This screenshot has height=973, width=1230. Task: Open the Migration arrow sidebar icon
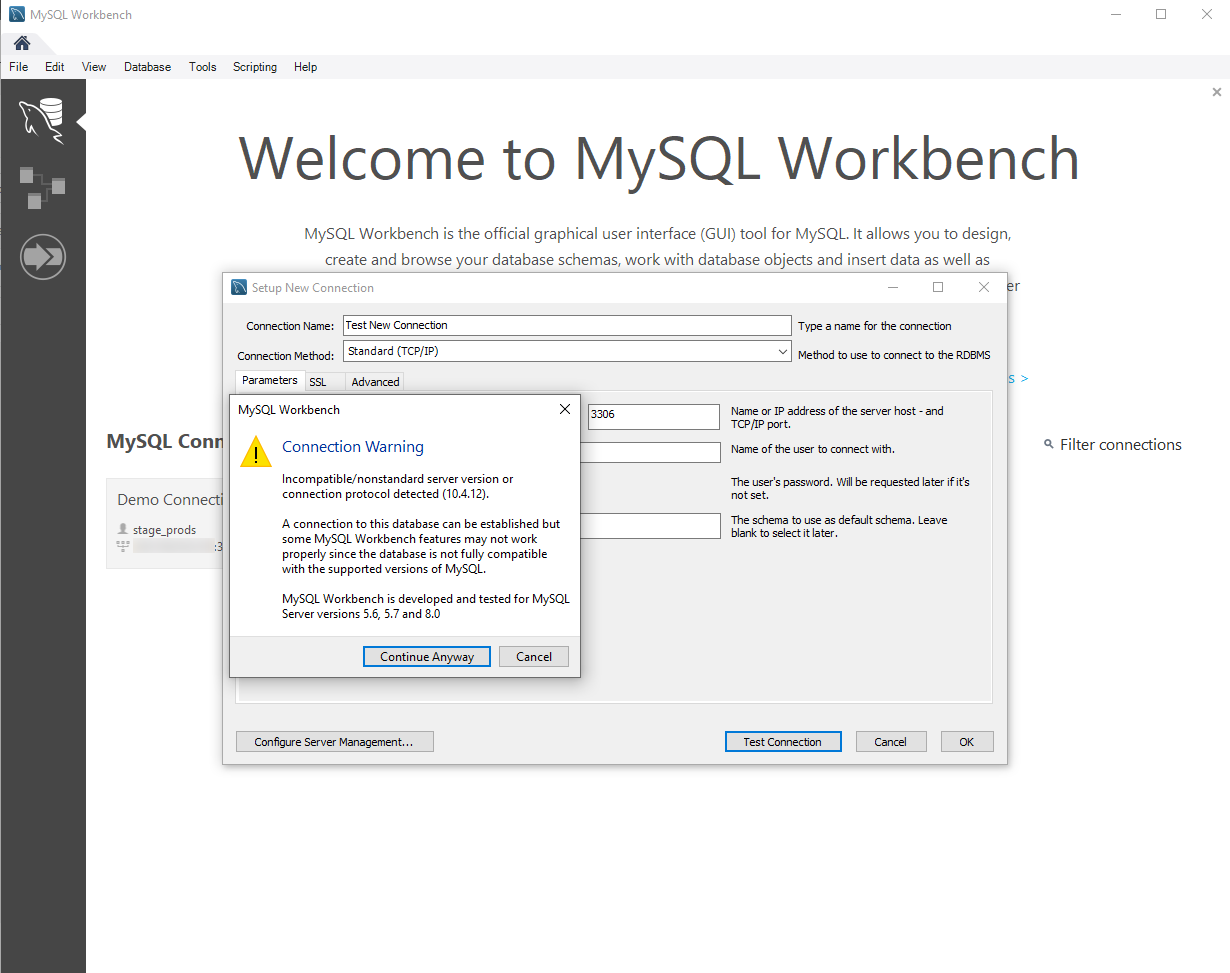tap(42, 257)
